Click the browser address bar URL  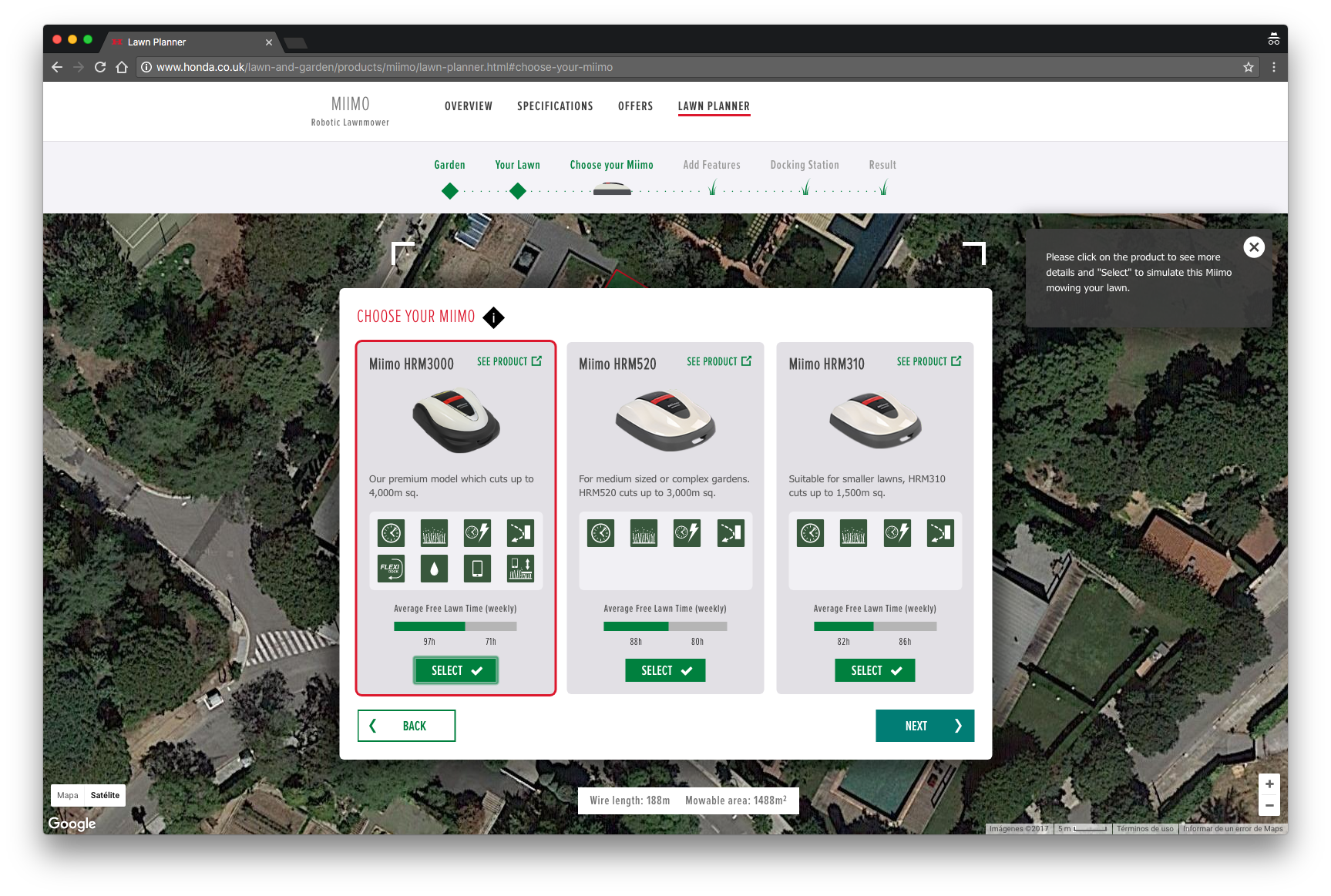click(385, 67)
